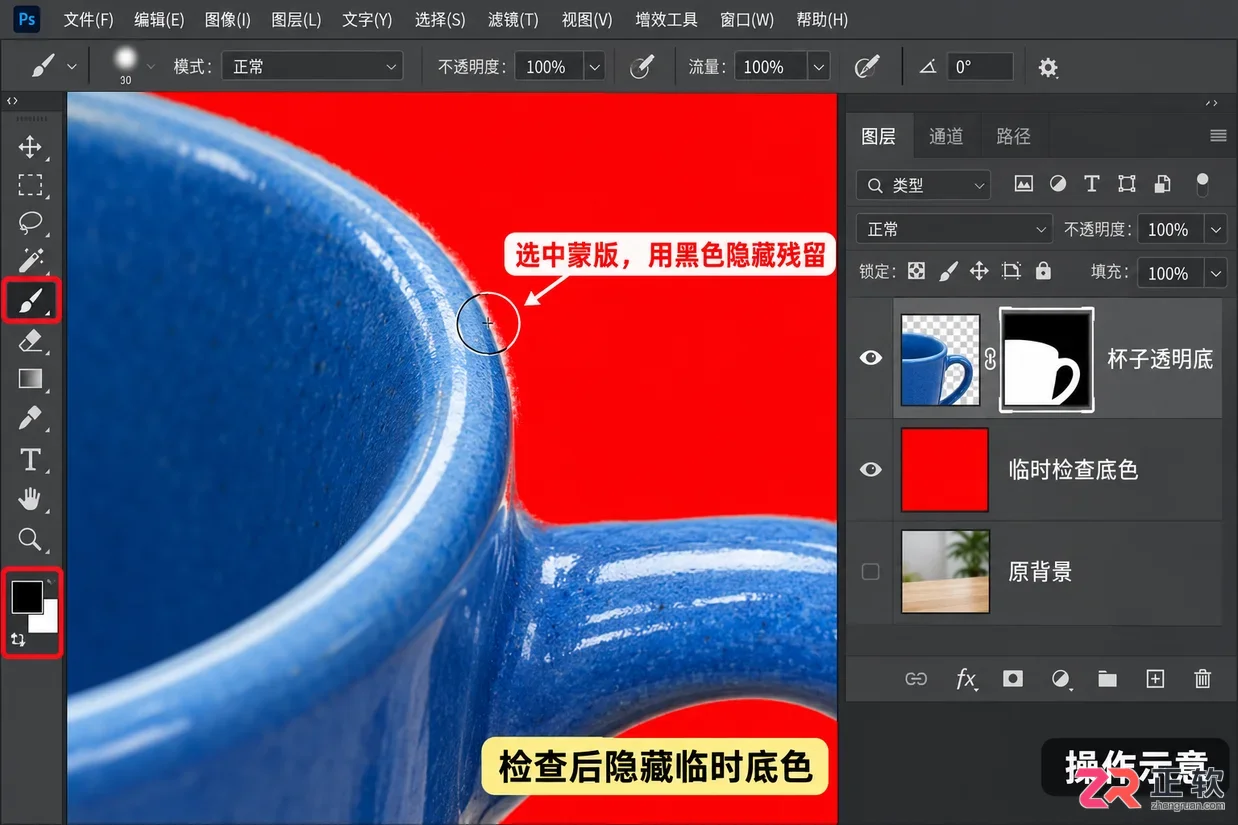Filter layers by pixel layer icon
This screenshot has height=825, width=1238.
[1023, 184]
